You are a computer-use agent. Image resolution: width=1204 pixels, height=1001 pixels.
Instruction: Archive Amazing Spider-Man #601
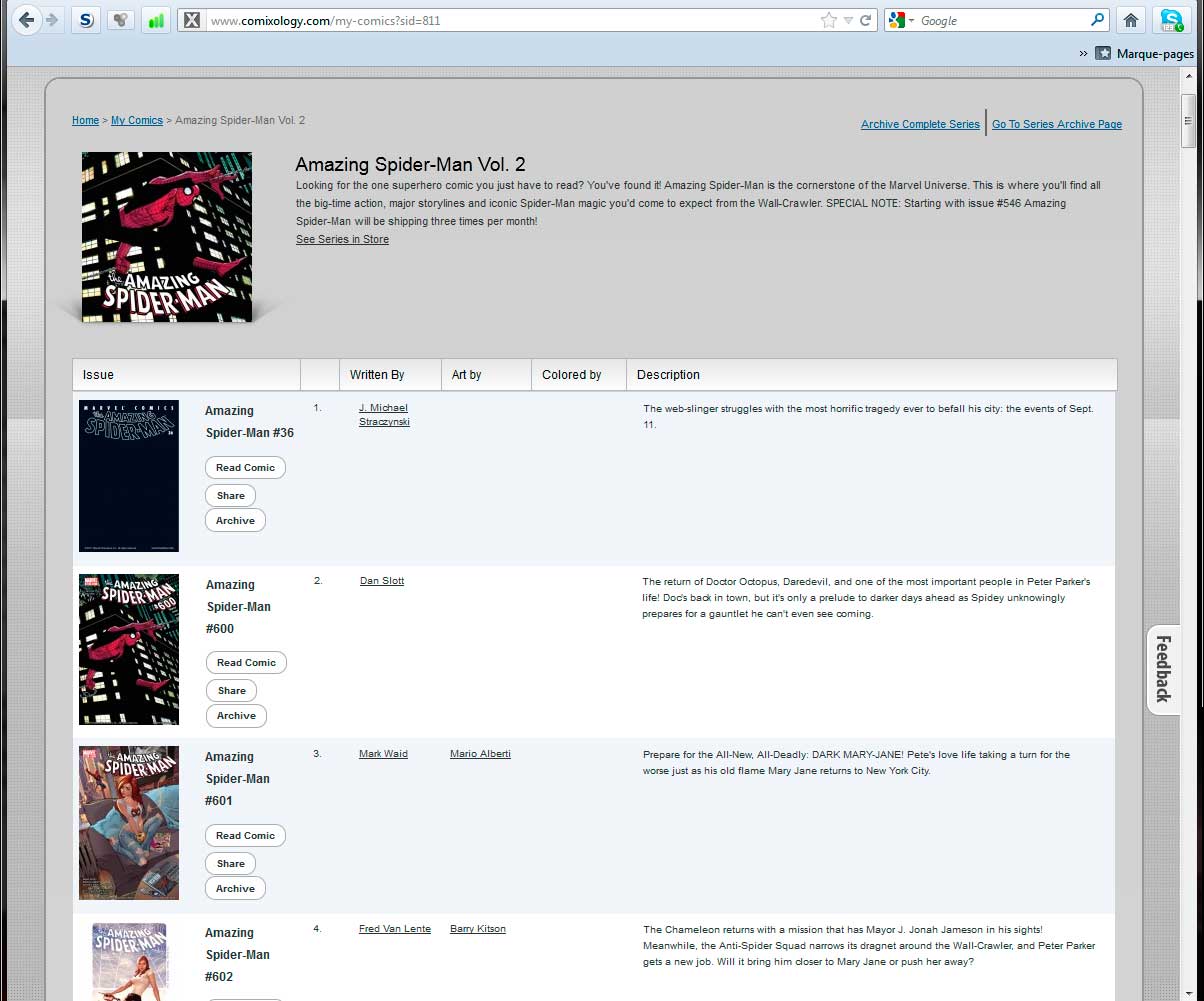tap(235, 889)
